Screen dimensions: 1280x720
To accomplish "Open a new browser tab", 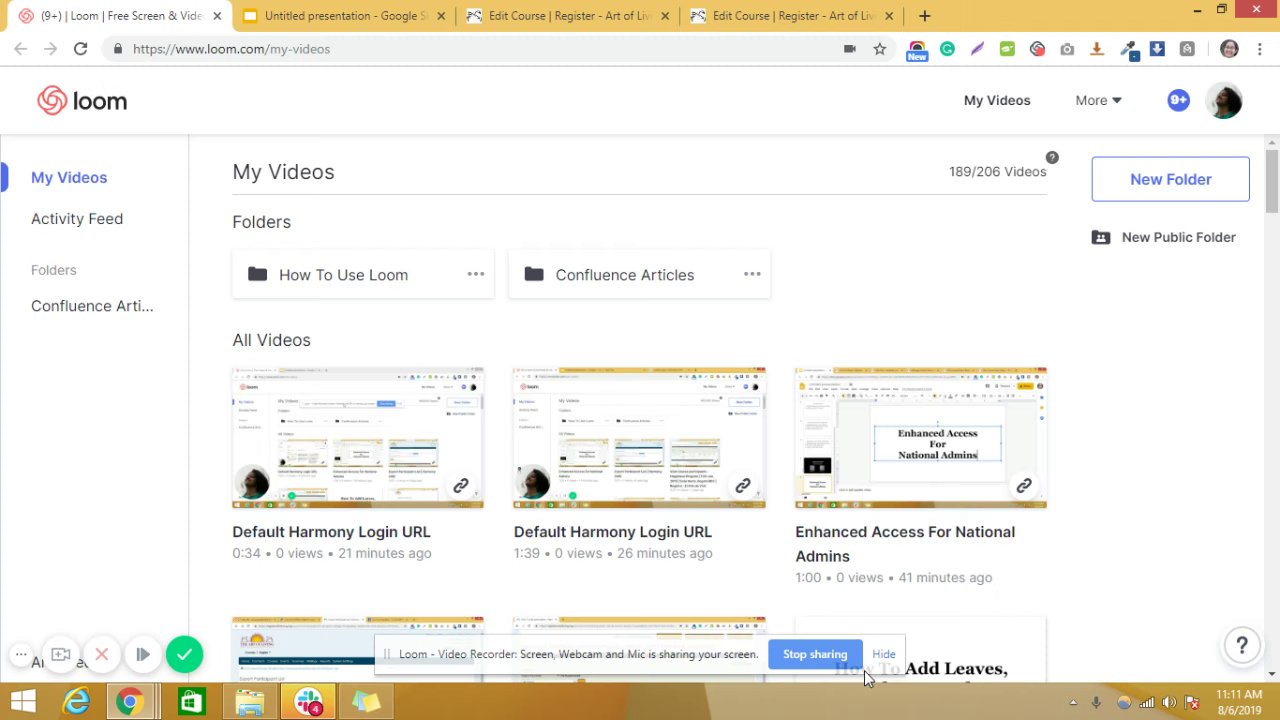I will click(924, 16).
